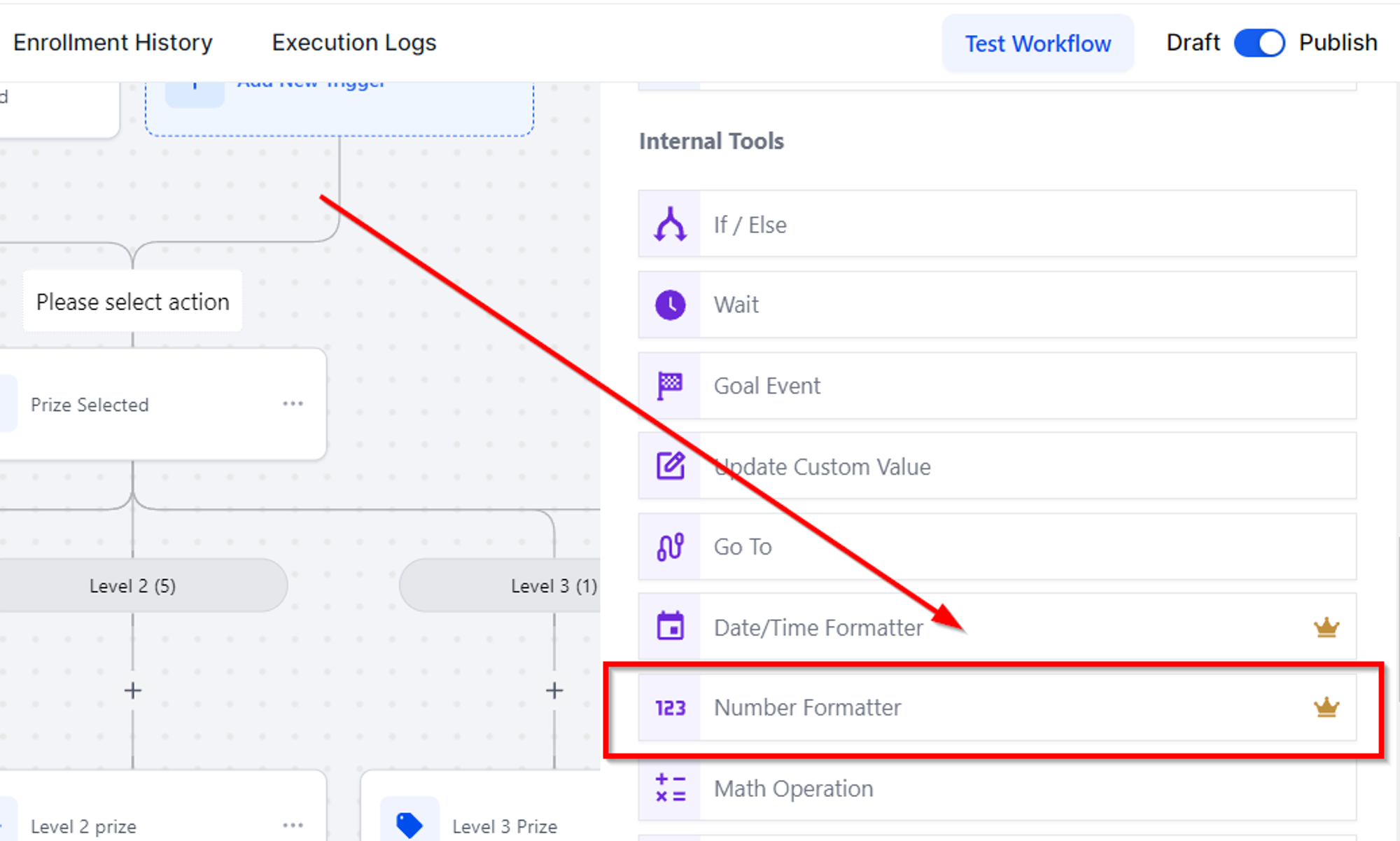Open the Level 3 Prize node

coord(480,806)
